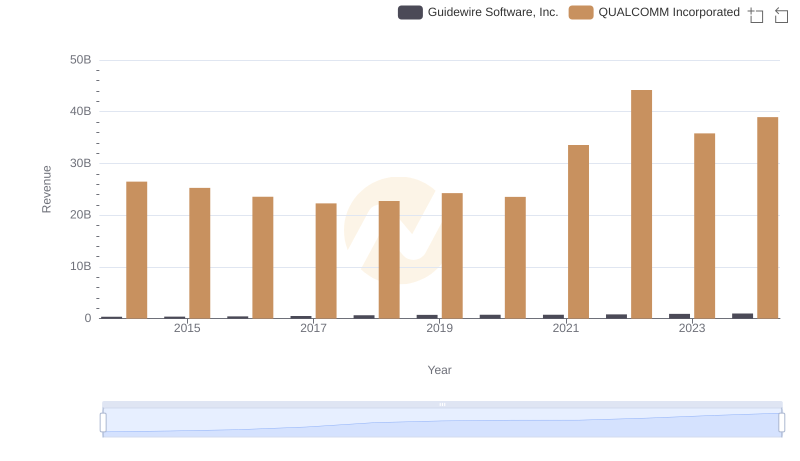
Task: Click the y-axis label 20B
Action: (81, 215)
